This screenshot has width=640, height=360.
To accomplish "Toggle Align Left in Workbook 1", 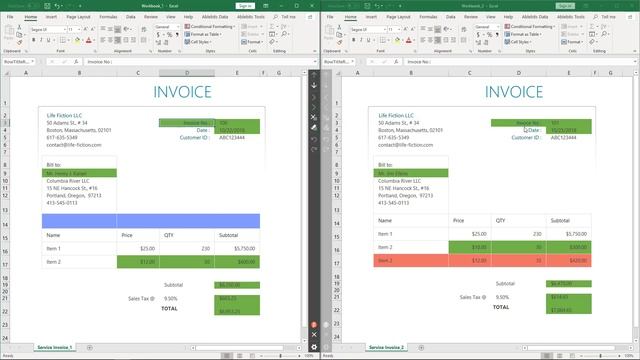I will 103,40.
